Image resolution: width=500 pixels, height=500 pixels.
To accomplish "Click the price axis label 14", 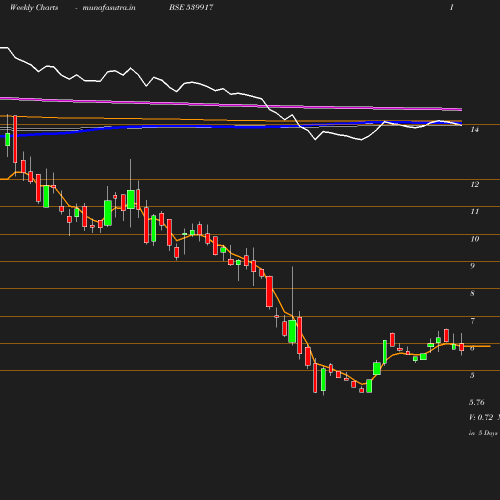I will click(475, 129).
